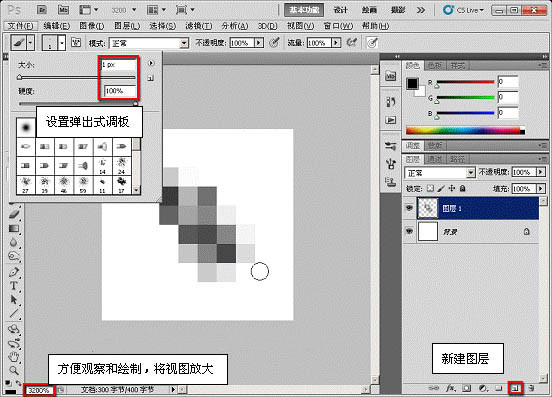The image size is (552, 397).
Task: Open Mini Bridge panel in the collapsed dock
Action: [x=390, y=76]
